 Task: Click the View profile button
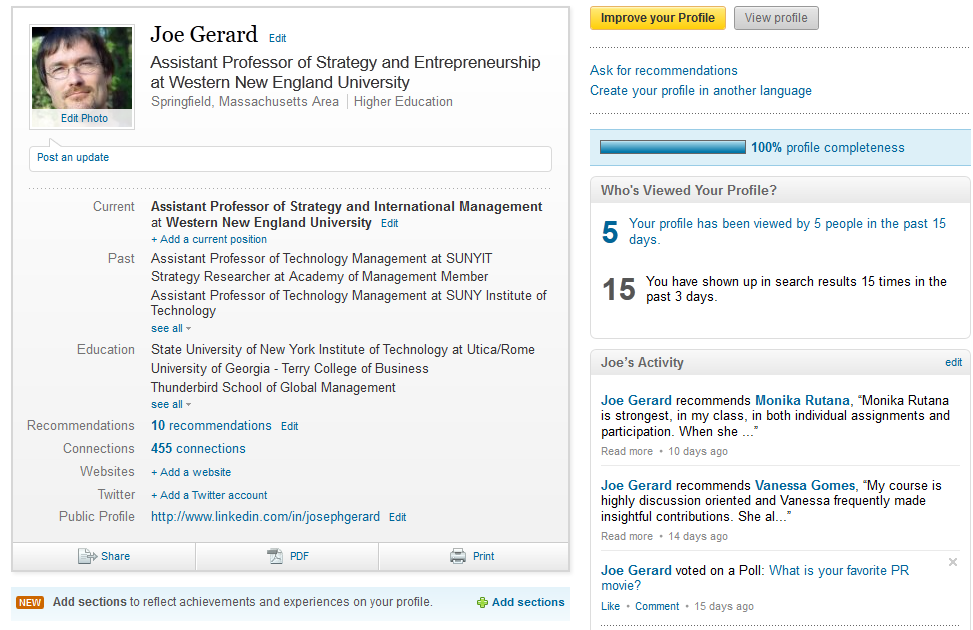coord(776,18)
